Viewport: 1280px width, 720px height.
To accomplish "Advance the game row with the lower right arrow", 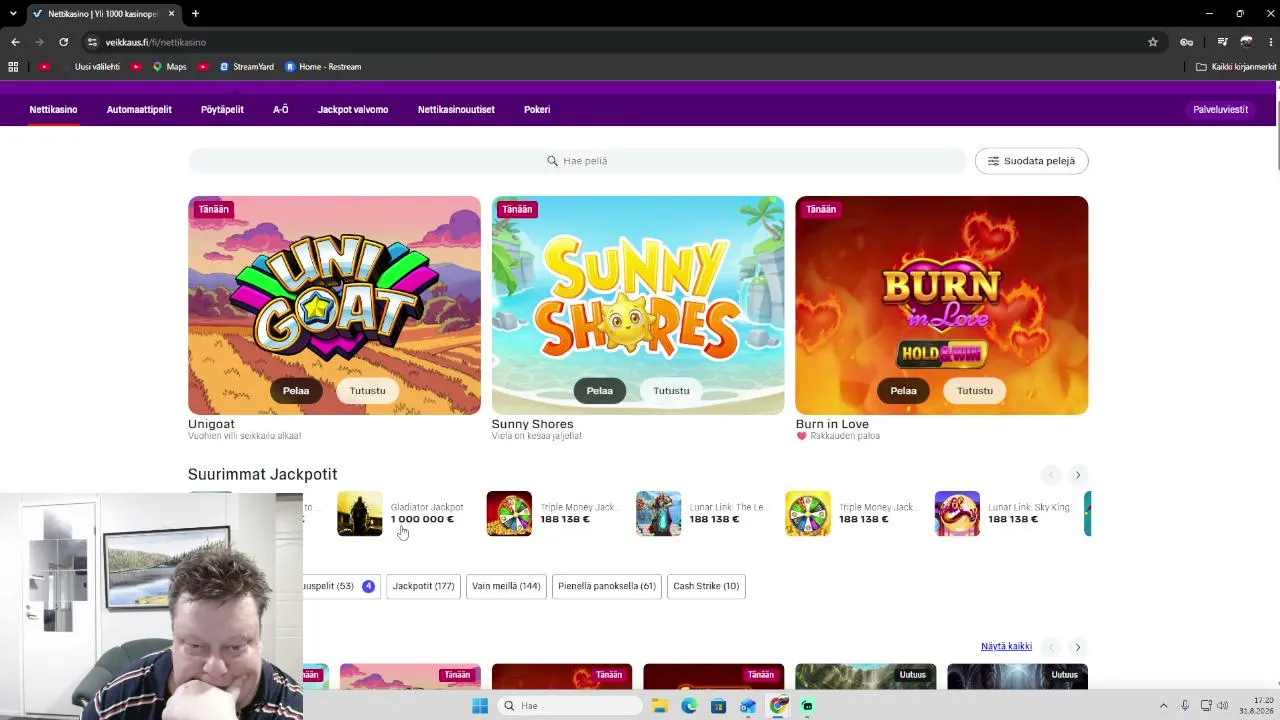I will tap(1077, 647).
